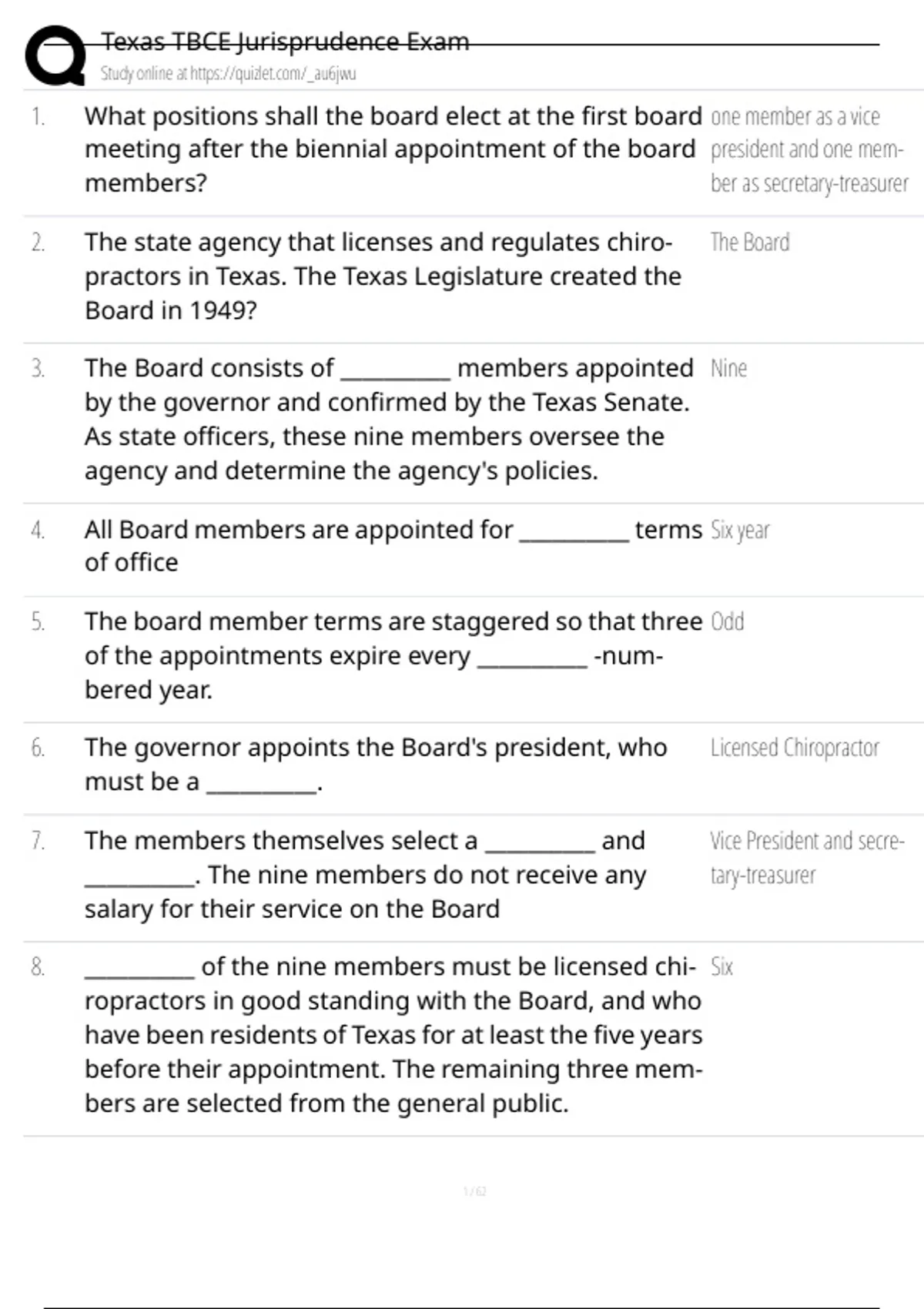Image resolution: width=924 pixels, height=1309 pixels.
Task: Click the Texas TBCE Jurisprudence Exam title
Action: [285, 42]
